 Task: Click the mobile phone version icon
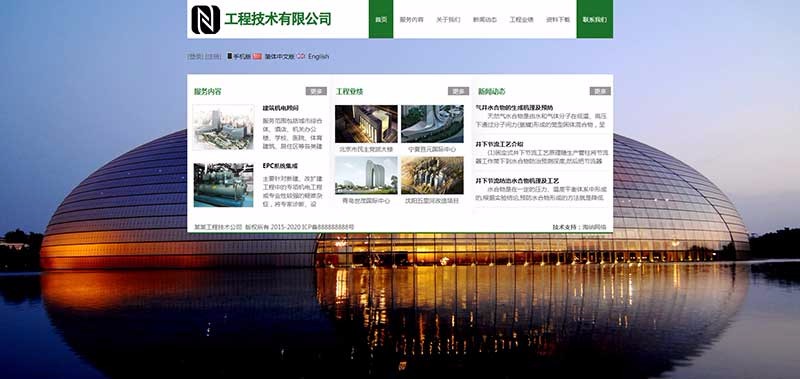[230, 56]
